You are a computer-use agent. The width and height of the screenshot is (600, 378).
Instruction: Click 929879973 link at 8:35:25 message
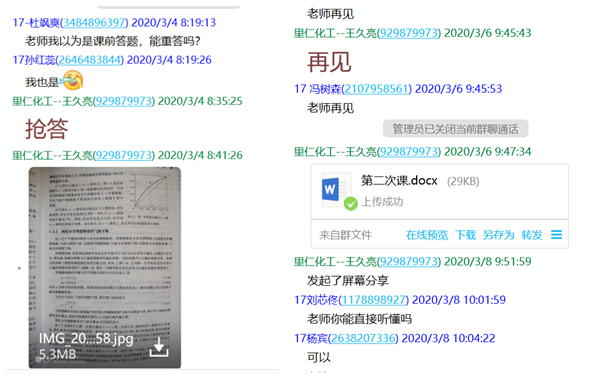124,101
